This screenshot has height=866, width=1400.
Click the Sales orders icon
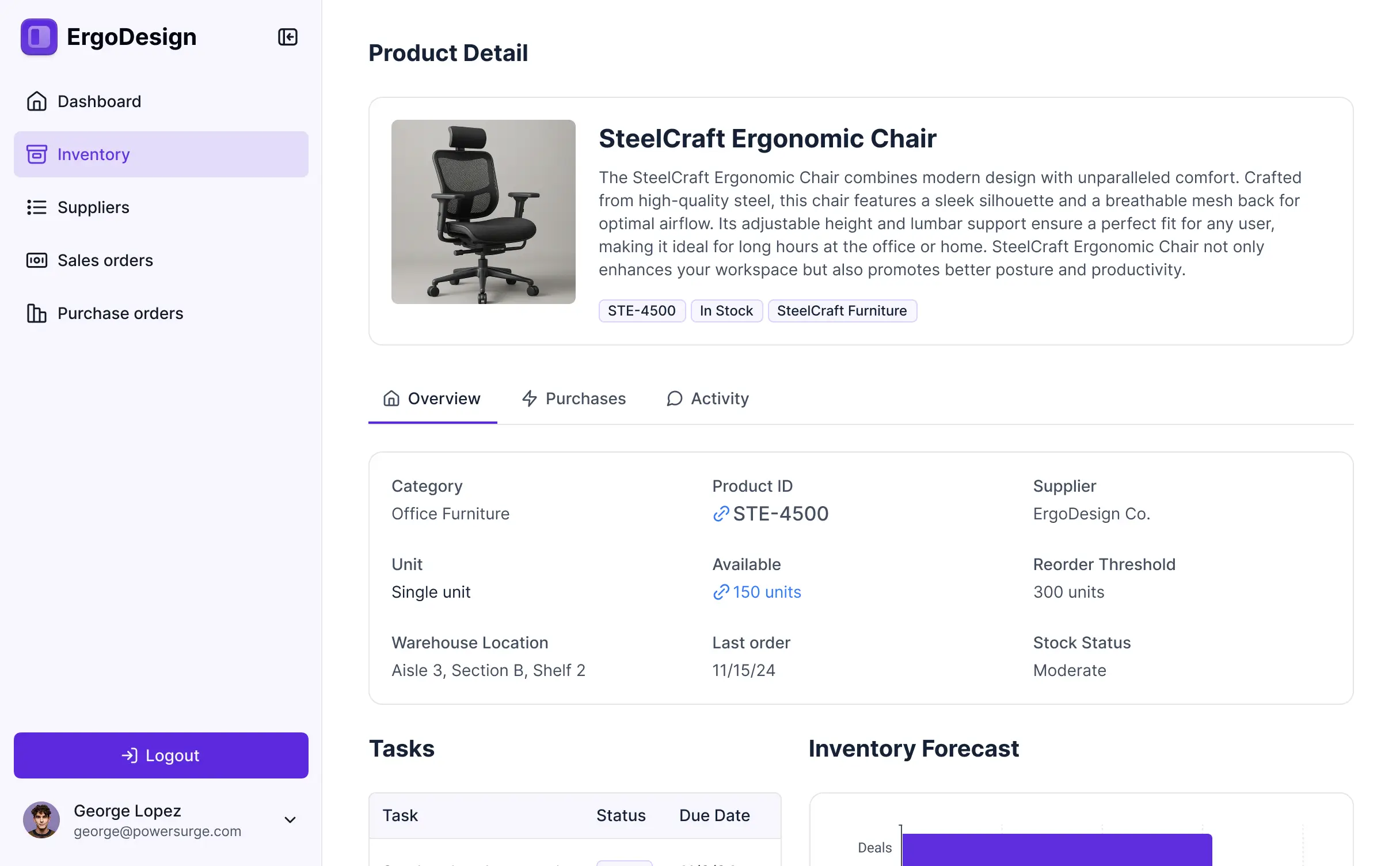click(x=37, y=260)
